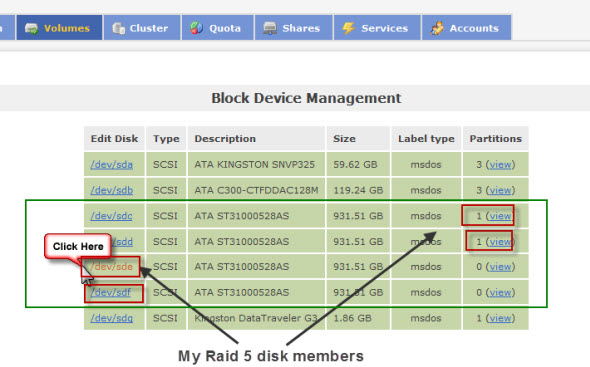The image size is (590, 367).
Task: Select the ATA C300-CTFDDAC128M description
Action: 256,190
